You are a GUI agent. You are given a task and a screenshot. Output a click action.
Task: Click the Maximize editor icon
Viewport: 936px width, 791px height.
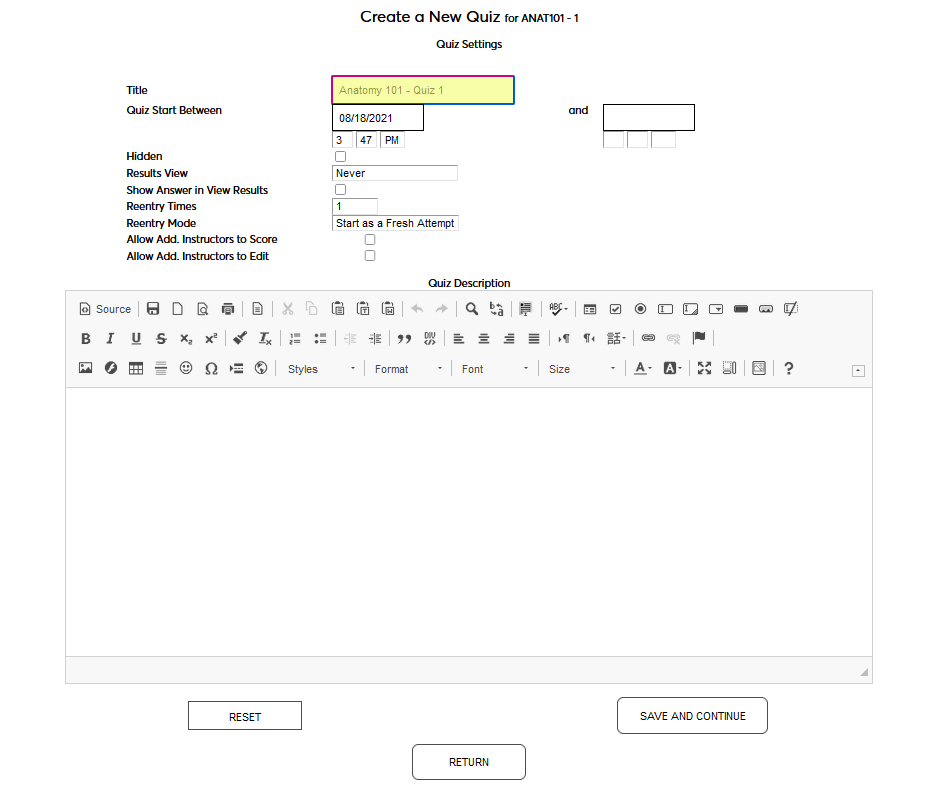(x=704, y=368)
